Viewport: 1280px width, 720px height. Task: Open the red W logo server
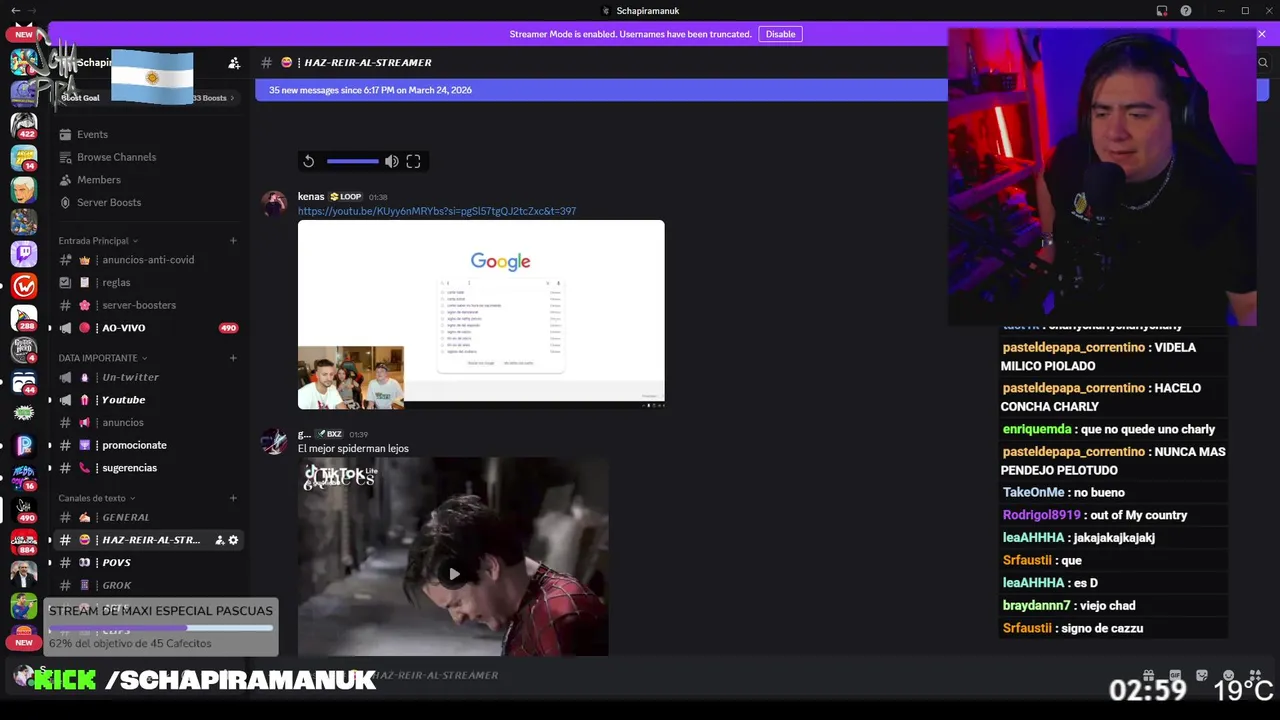click(24, 286)
